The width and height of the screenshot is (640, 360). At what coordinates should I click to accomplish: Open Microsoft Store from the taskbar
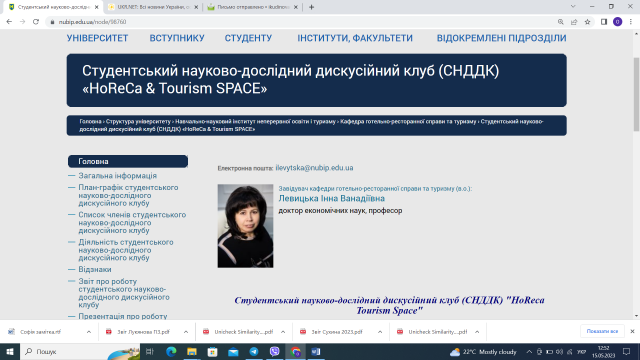coord(213,351)
